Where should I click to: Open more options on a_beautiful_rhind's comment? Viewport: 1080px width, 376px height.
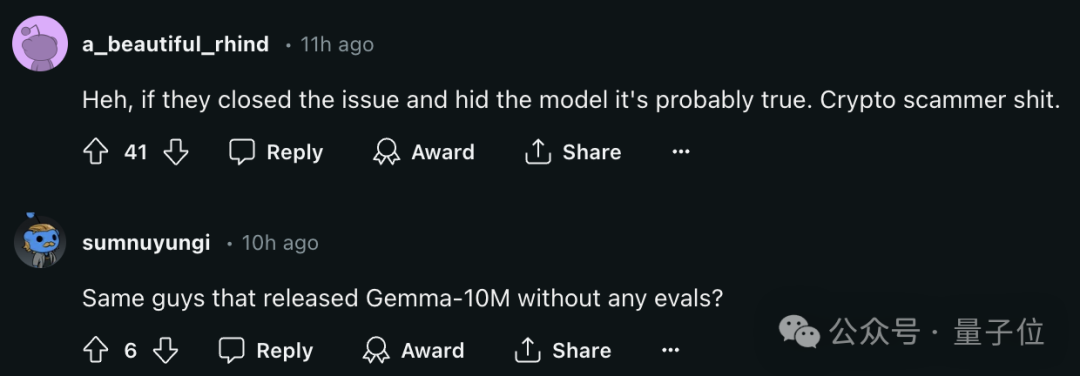coord(681,152)
